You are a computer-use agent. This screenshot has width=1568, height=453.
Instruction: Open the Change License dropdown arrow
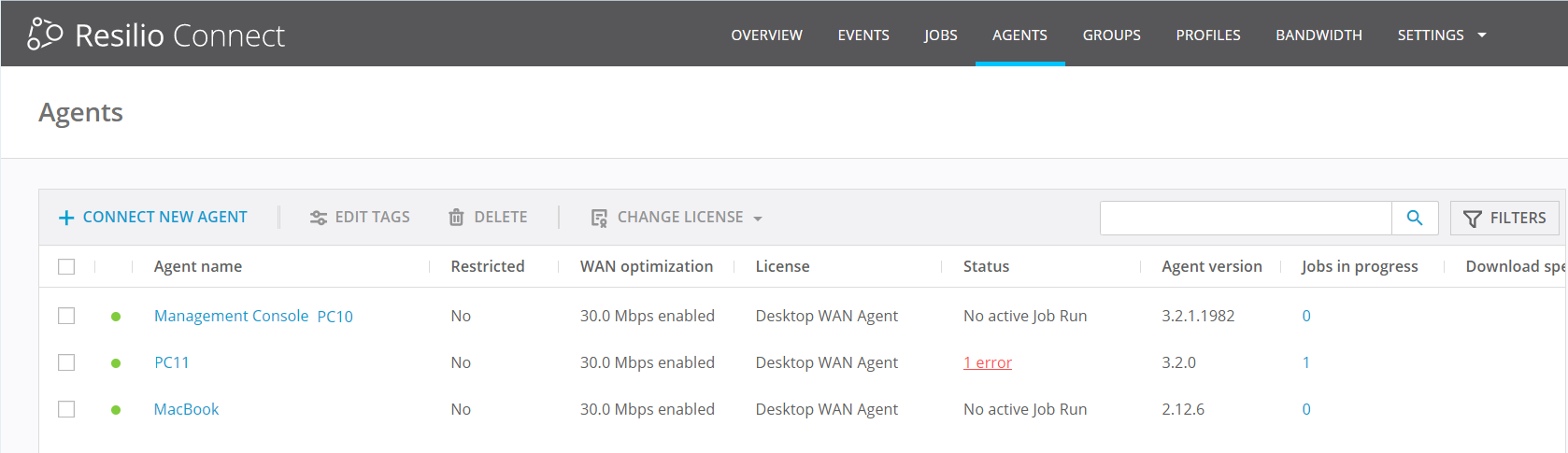pyautogui.click(x=758, y=219)
